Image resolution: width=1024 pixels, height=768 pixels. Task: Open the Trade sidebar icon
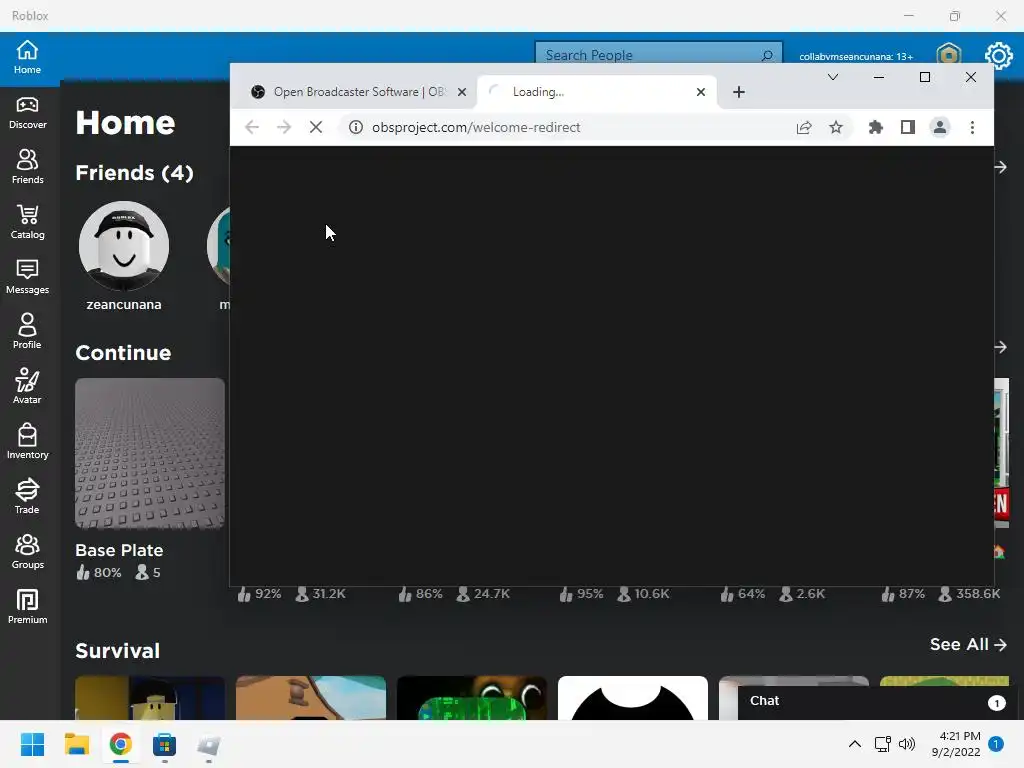pos(27,496)
